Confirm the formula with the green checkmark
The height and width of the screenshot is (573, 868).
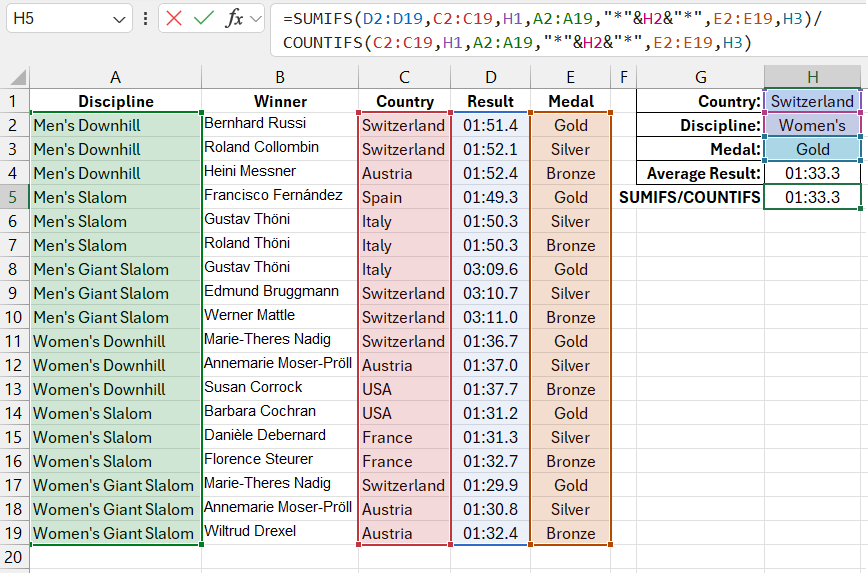(203, 18)
